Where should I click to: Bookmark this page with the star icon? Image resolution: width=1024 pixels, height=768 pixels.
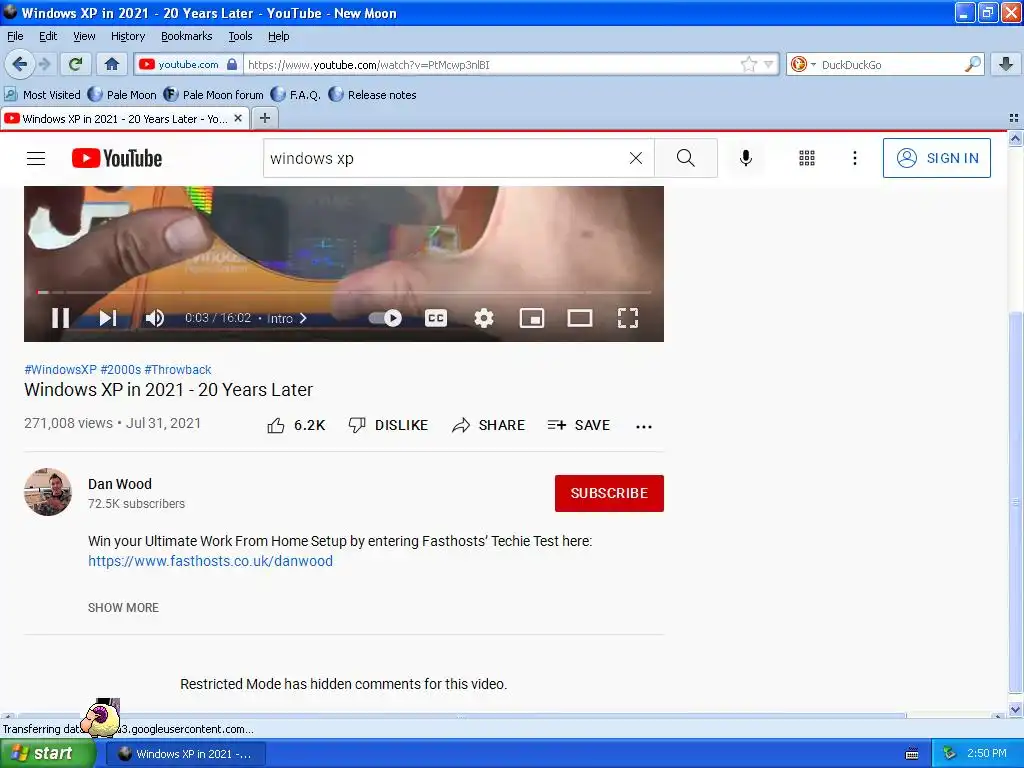pos(748,64)
